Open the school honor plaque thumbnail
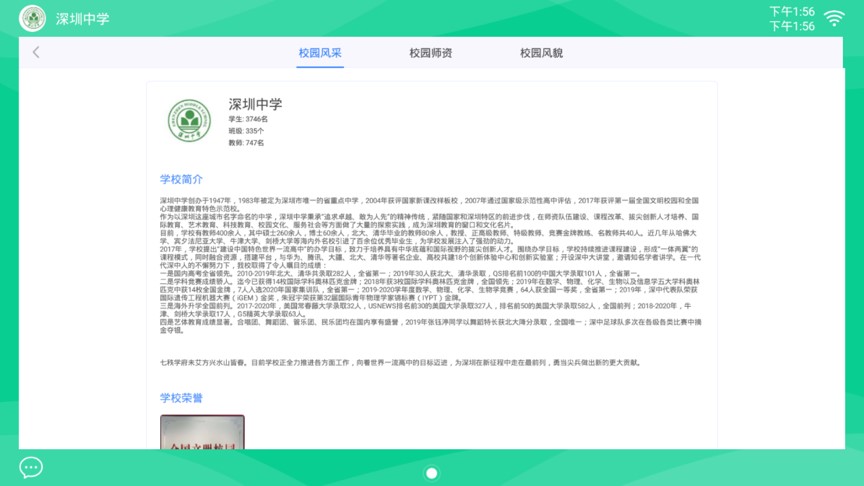Screen dimensions: 864x486 [202, 432]
